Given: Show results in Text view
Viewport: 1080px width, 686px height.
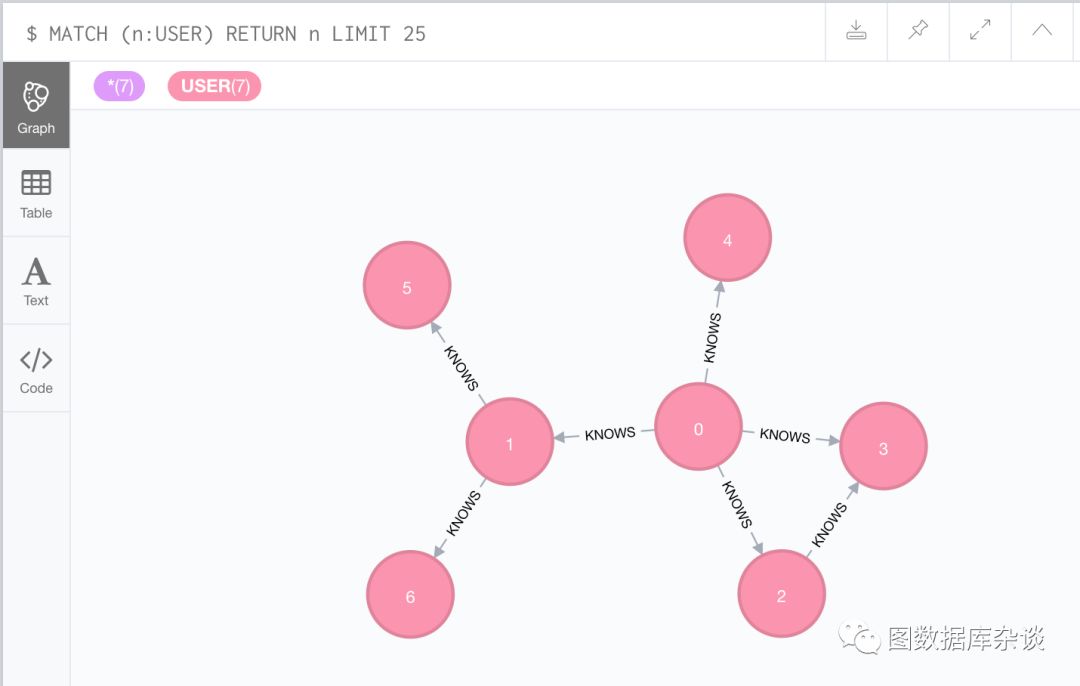Looking at the screenshot, I should [36, 281].
